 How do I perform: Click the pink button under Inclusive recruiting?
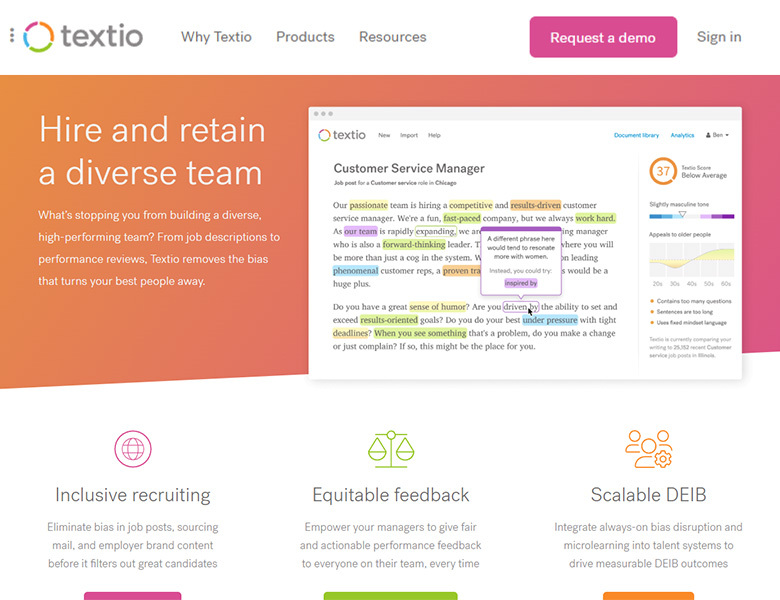tap(133, 596)
